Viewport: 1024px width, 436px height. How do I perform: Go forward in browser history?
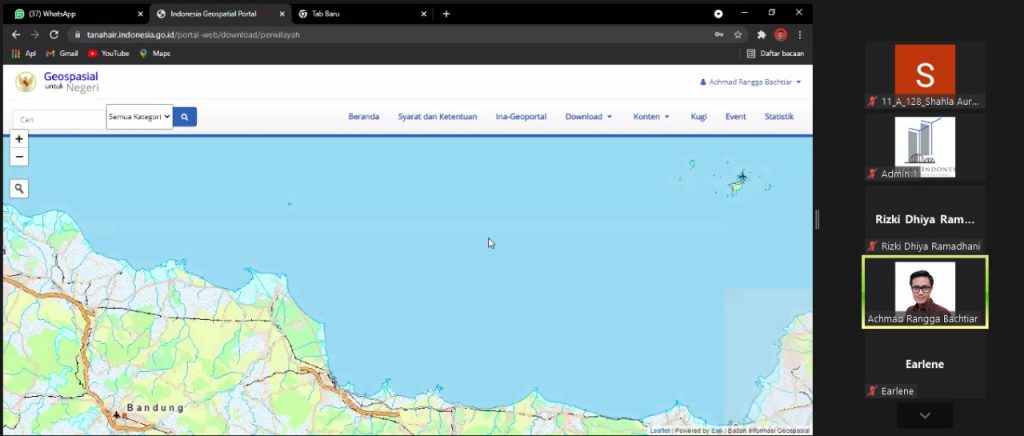35,35
